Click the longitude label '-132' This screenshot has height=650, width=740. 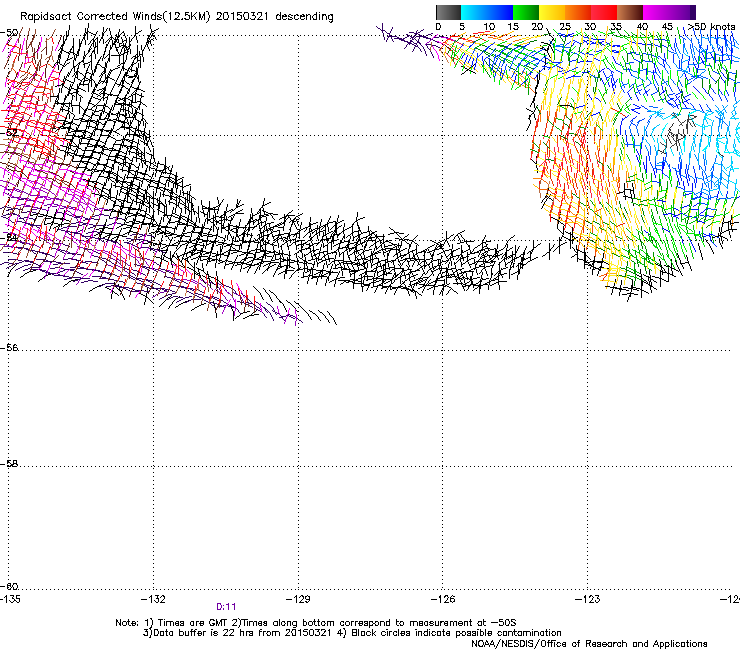[153, 599]
